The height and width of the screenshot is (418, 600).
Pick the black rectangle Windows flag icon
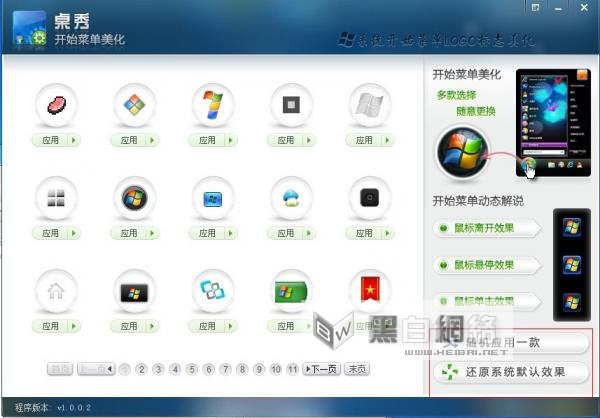click(135, 291)
